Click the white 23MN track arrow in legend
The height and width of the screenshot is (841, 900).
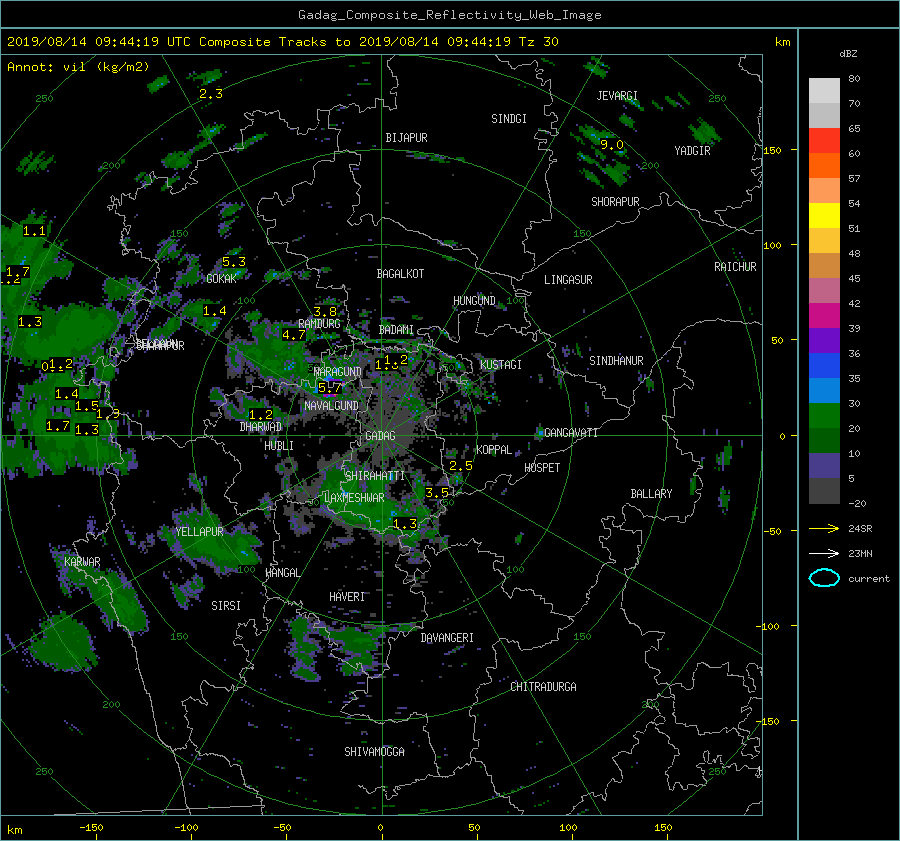point(824,553)
